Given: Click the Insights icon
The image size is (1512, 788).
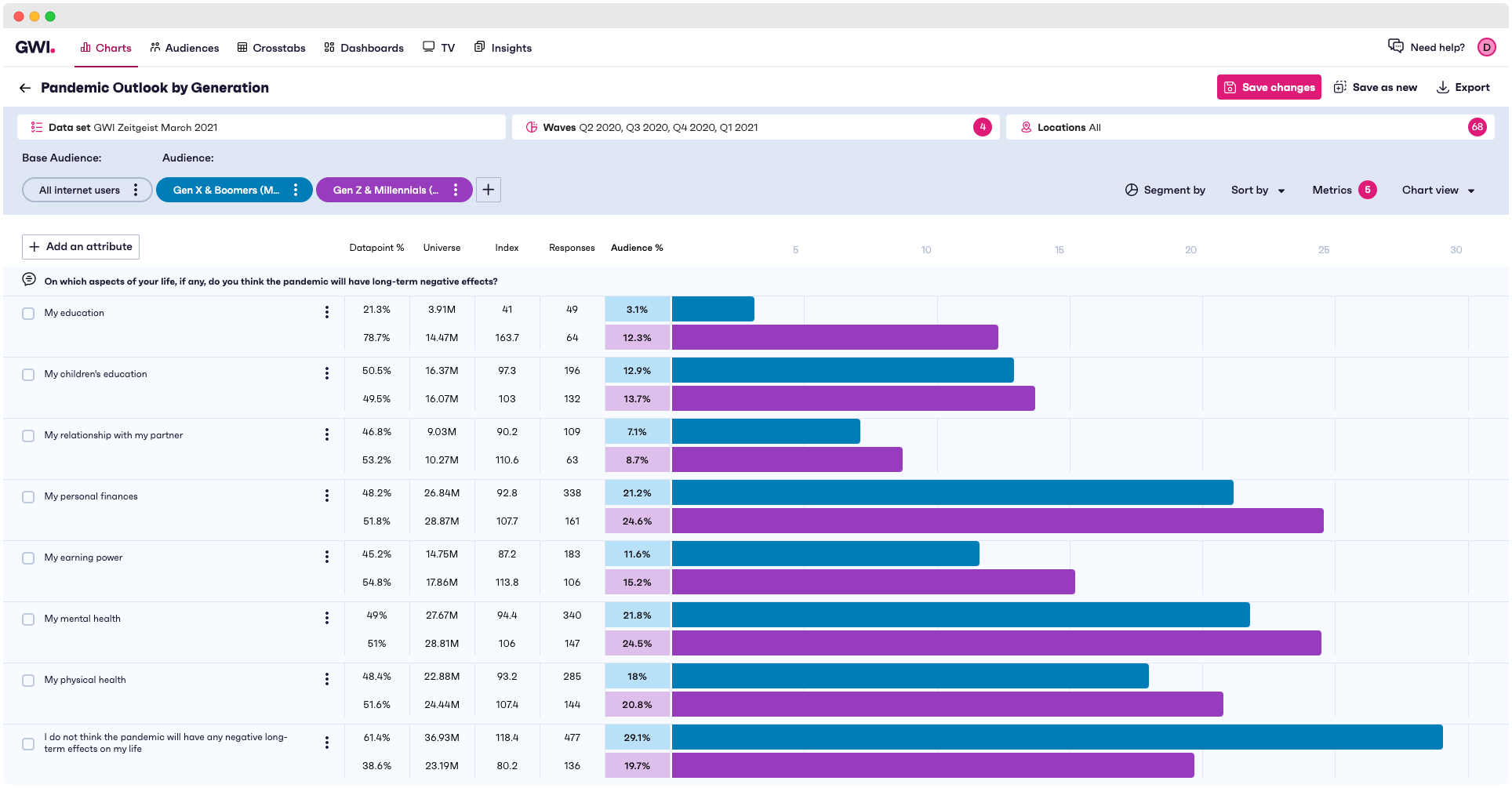Looking at the screenshot, I should pyautogui.click(x=479, y=47).
